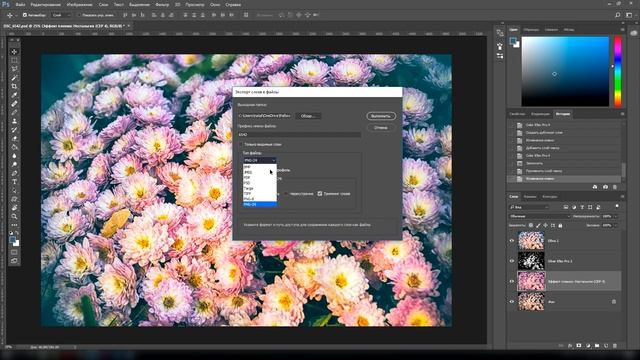Click the delete layer trash icon at Layers bottom
Image resolution: width=640 pixels, height=360 pixels.
coord(615,346)
